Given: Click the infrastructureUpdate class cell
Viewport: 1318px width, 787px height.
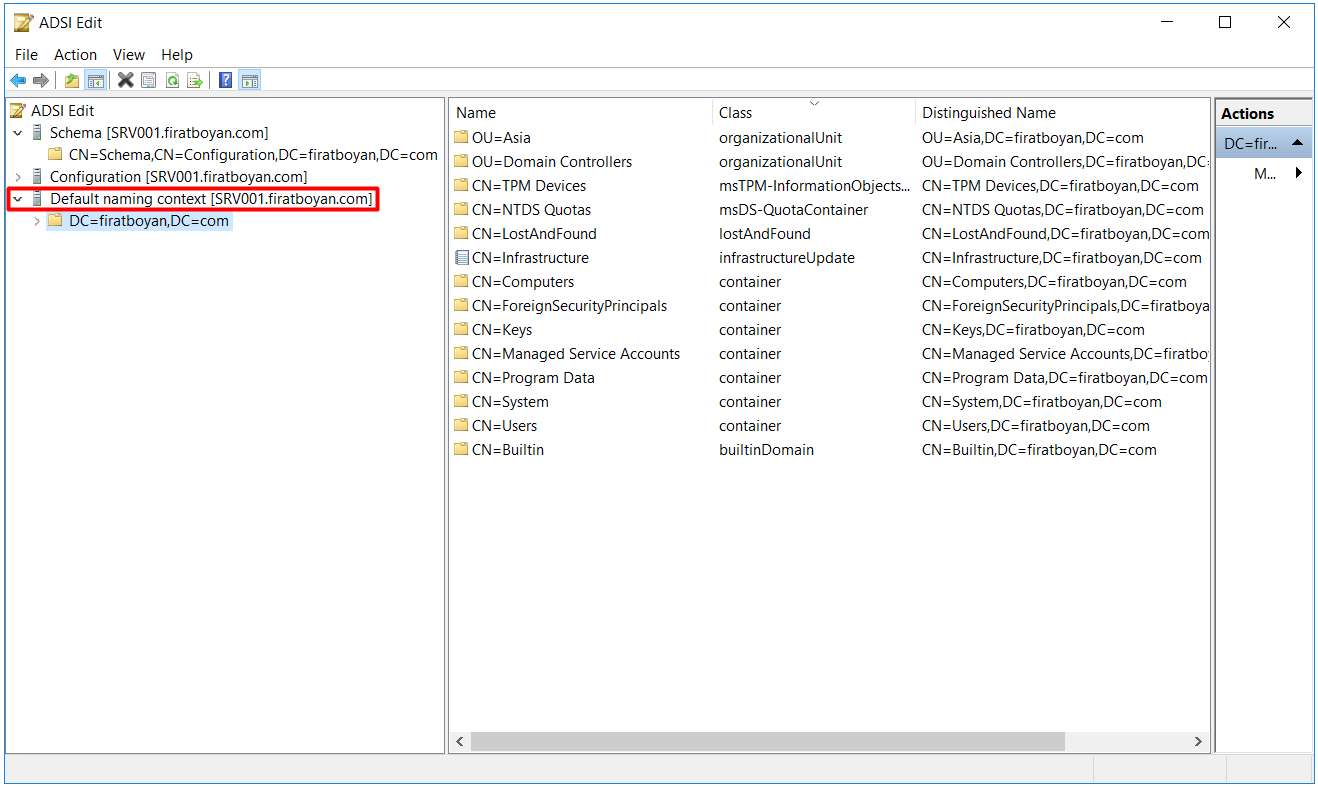Looking at the screenshot, I should coord(787,258).
